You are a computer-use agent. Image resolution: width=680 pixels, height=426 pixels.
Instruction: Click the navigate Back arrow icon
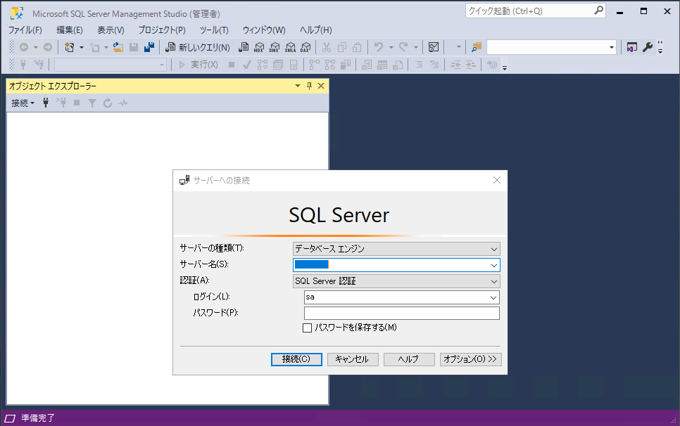(x=24, y=47)
